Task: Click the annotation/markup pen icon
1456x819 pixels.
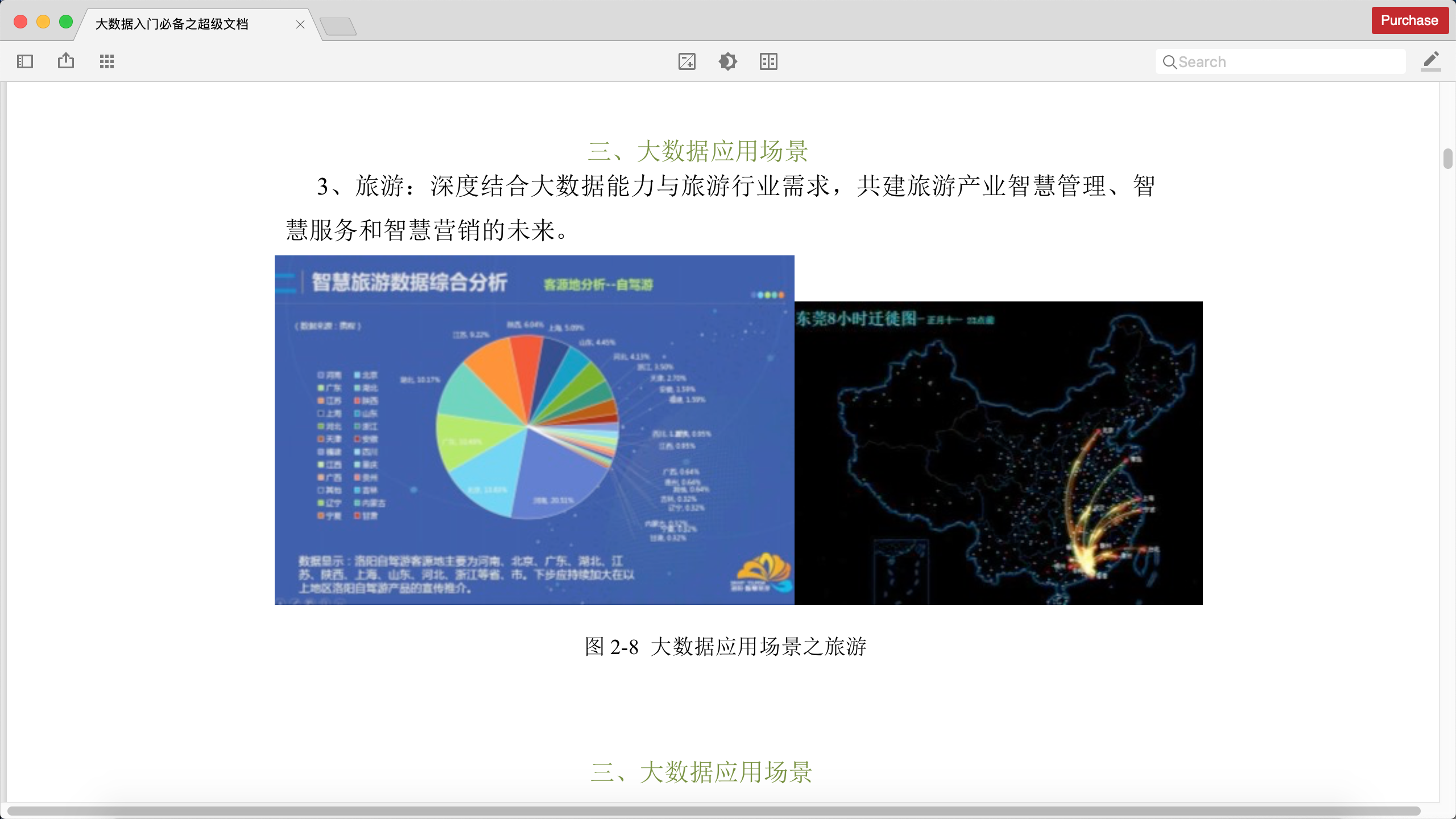Action: (1430, 62)
